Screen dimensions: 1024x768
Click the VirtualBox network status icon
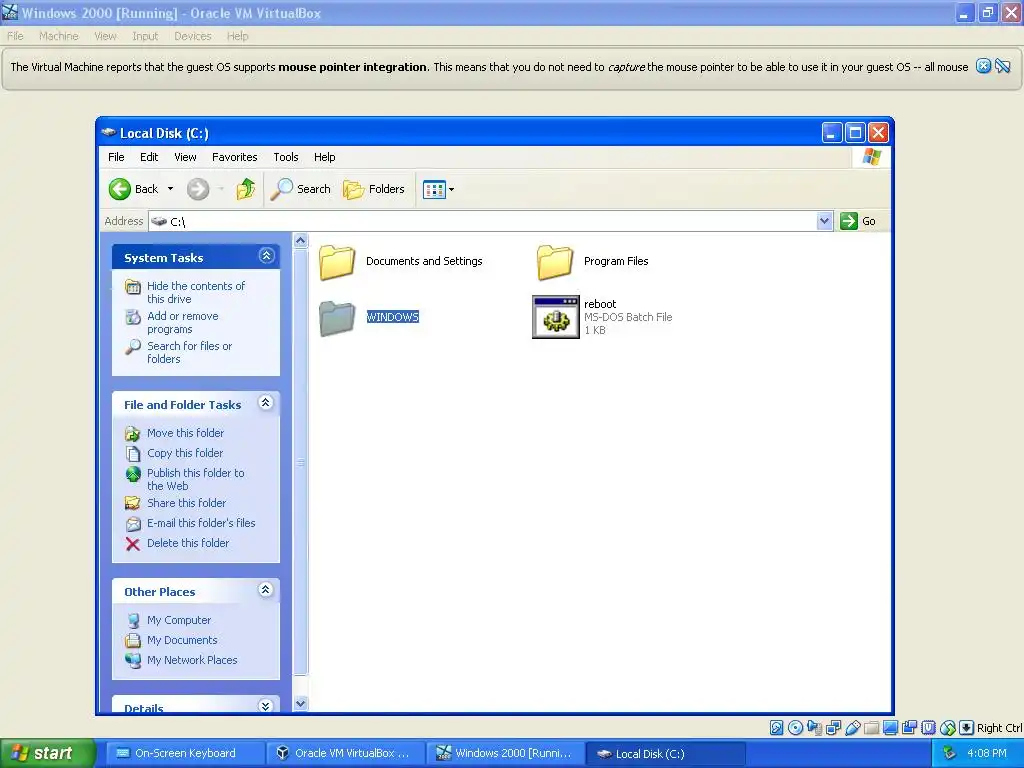833,728
